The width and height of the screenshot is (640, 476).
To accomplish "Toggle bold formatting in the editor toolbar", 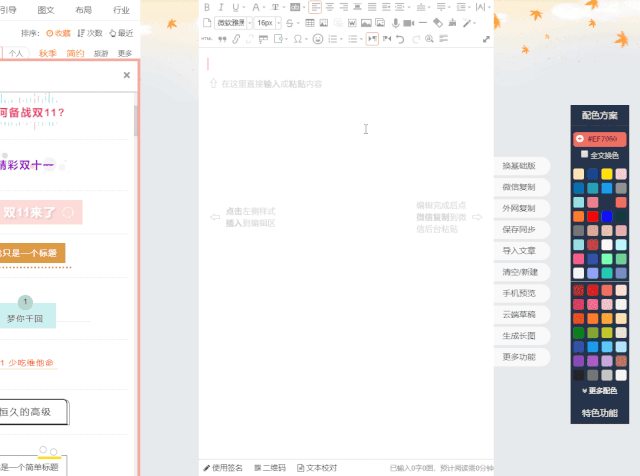I will [x=207, y=7].
